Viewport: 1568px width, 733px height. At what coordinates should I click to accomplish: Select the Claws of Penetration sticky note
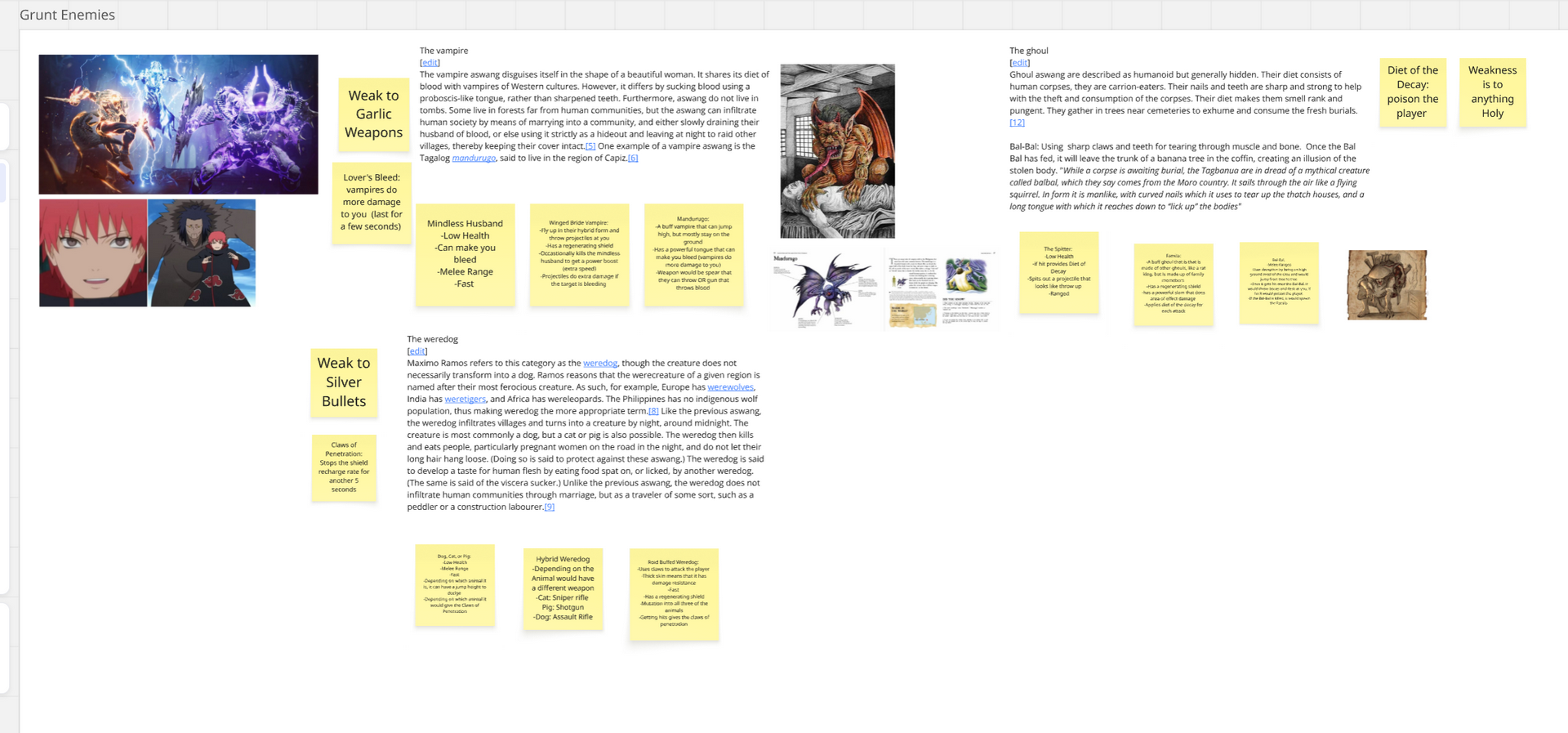coord(344,467)
